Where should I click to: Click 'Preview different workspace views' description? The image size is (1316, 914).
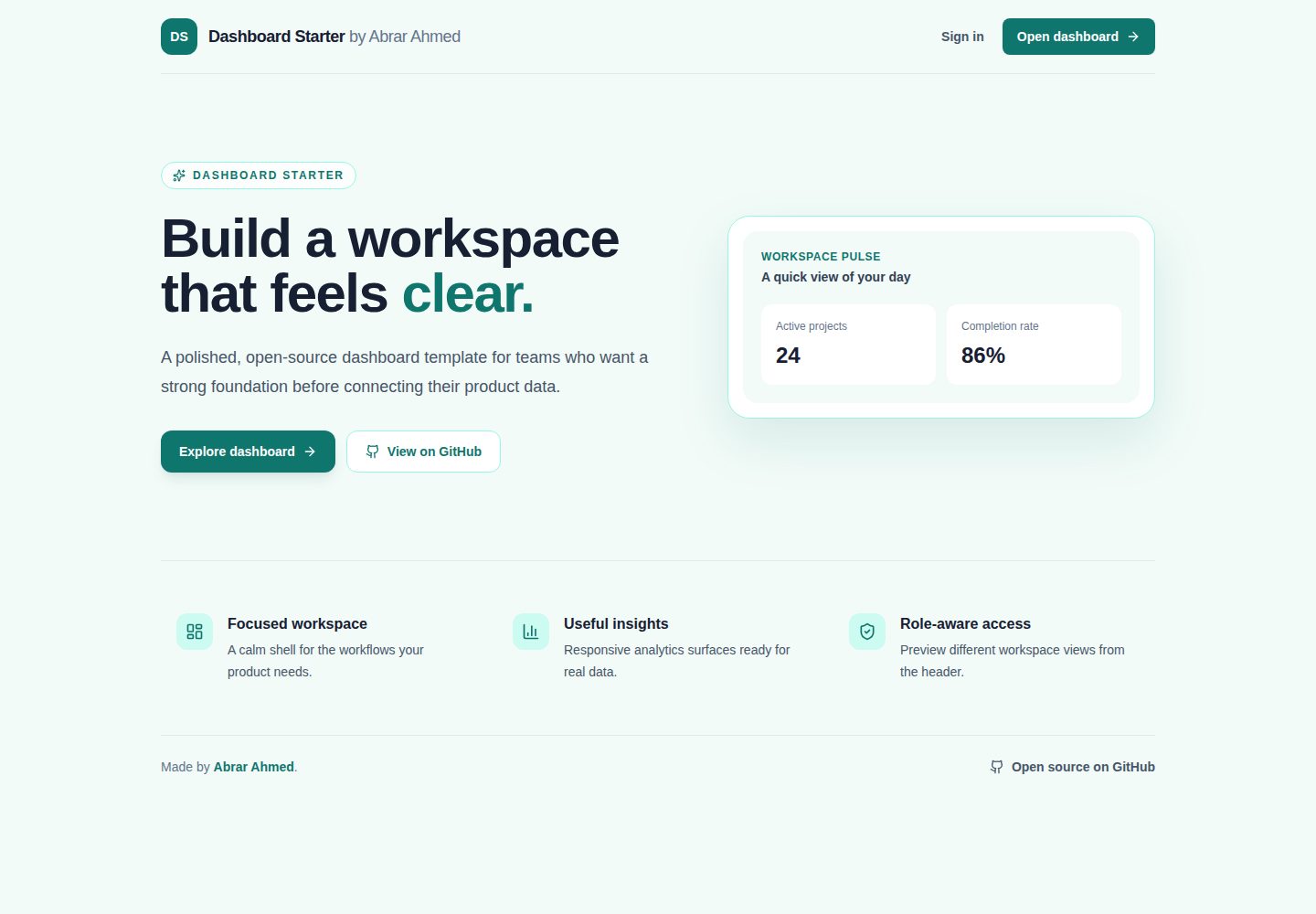tap(1013, 661)
